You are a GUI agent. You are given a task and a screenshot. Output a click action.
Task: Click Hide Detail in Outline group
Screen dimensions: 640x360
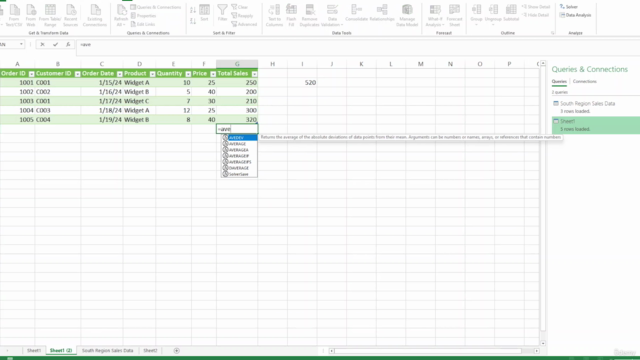click(536, 15)
